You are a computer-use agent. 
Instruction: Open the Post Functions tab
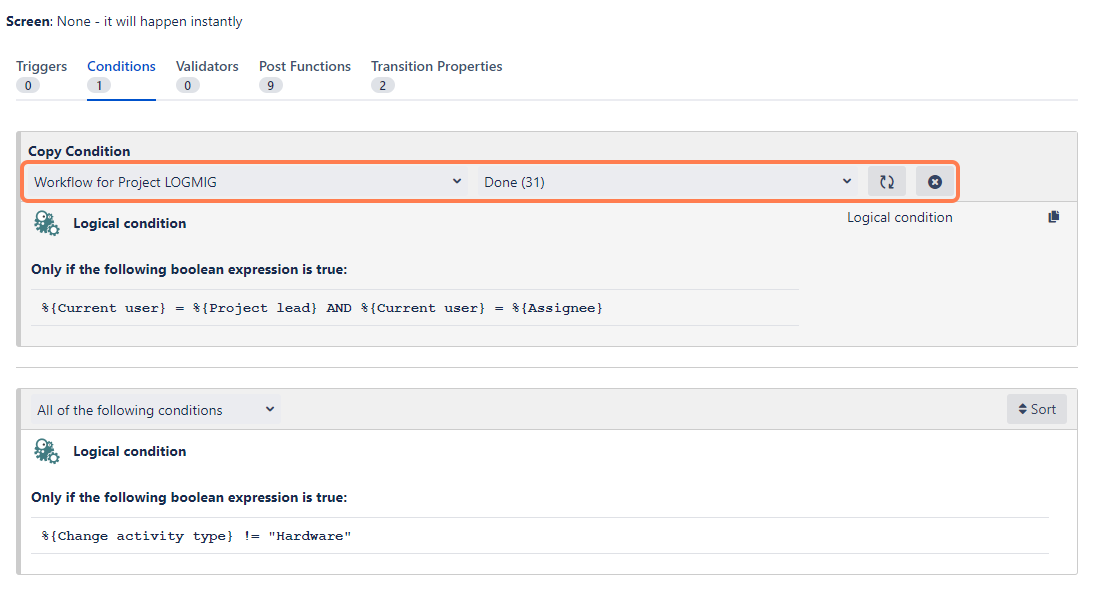pyautogui.click(x=305, y=67)
